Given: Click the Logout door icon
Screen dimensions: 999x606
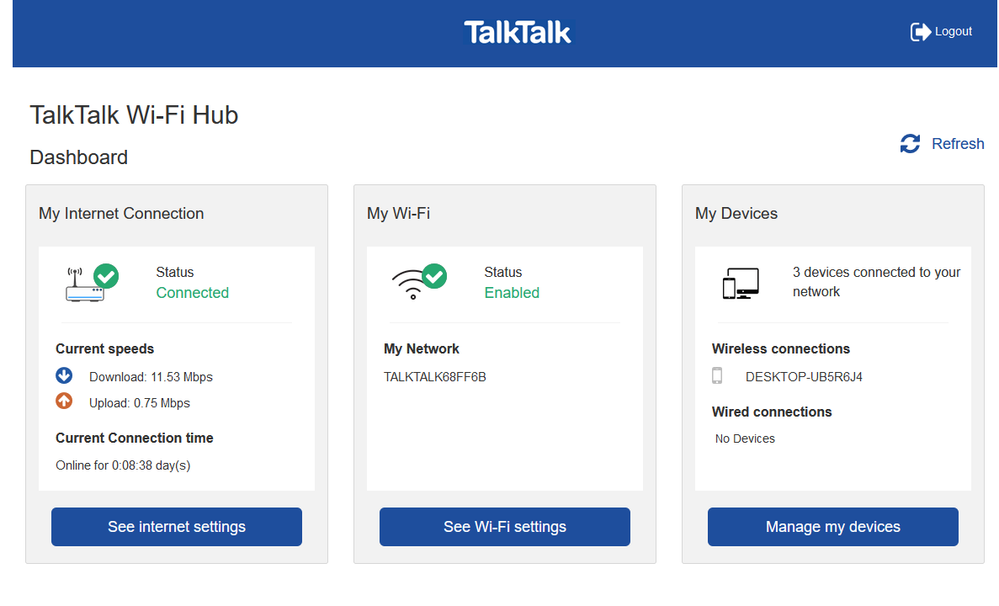Looking at the screenshot, I should tap(920, 32).
